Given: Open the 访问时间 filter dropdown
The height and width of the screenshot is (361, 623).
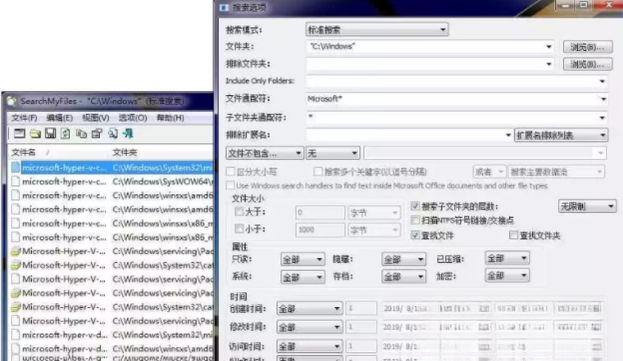Looking at the screenshot, I should pyautogui.click(x=309, y=346).
